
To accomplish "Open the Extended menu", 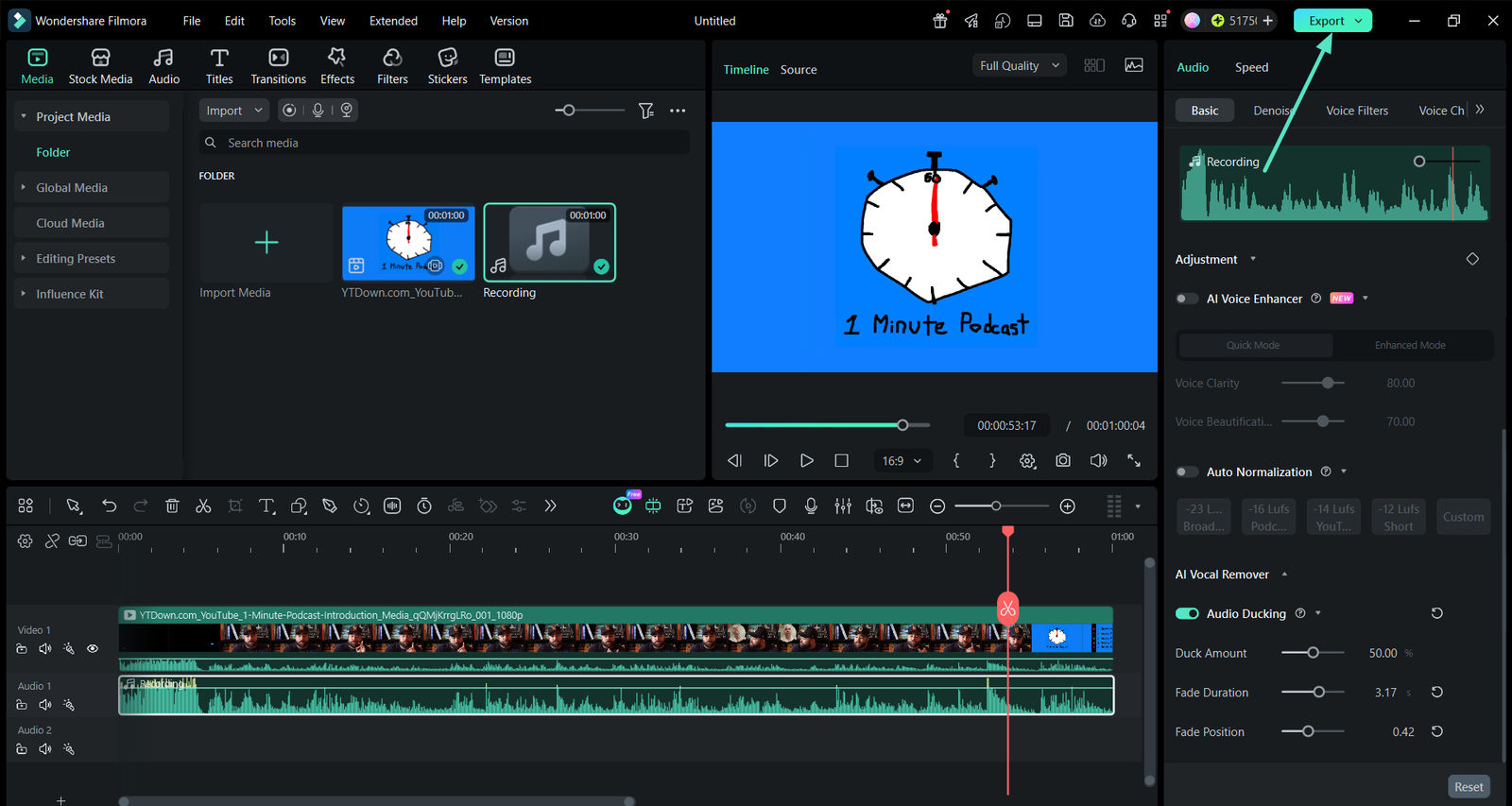I will [393, 21].
